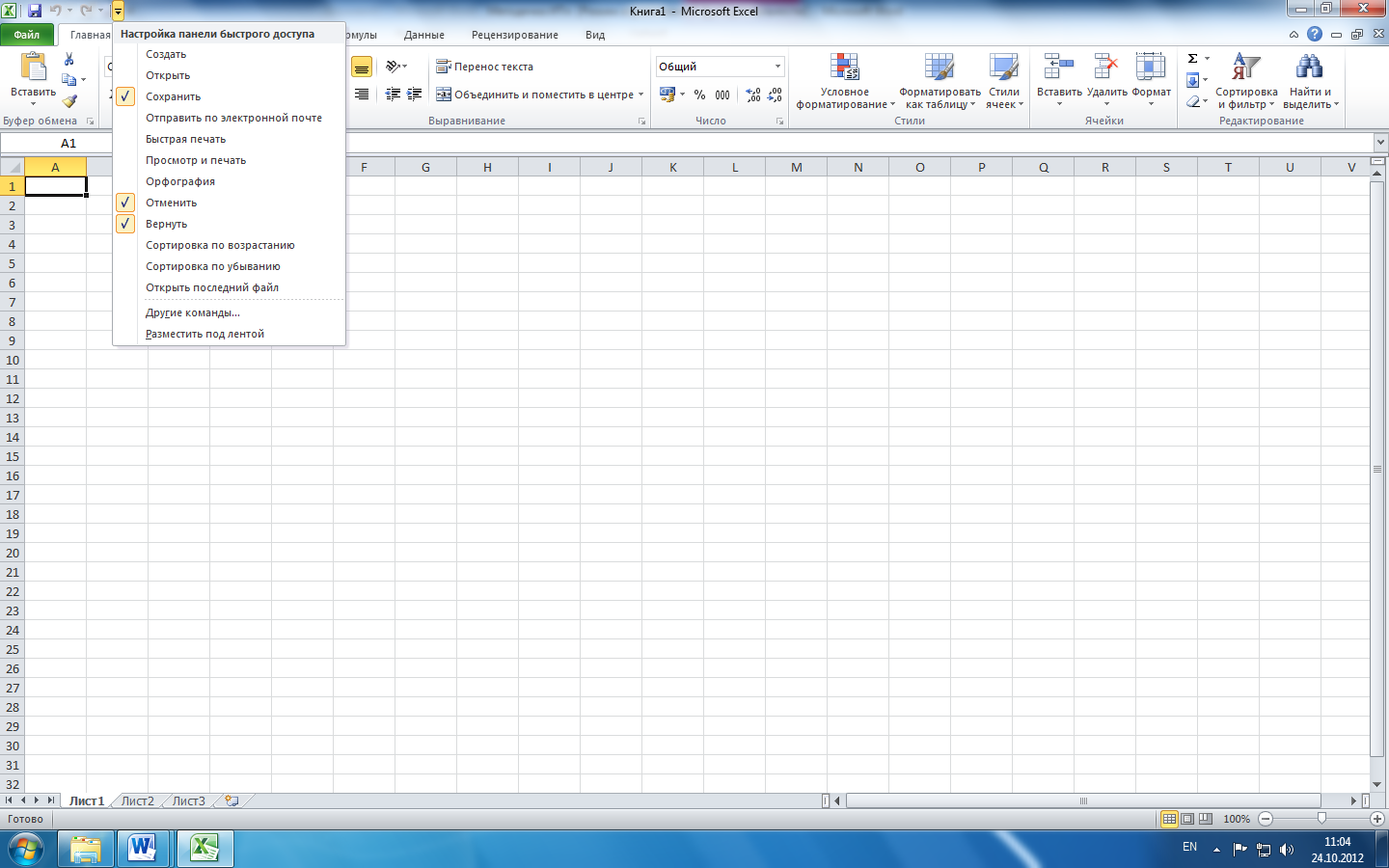Select the Лист2 sheet tab
1389x868 pixels.
point(138,800)
